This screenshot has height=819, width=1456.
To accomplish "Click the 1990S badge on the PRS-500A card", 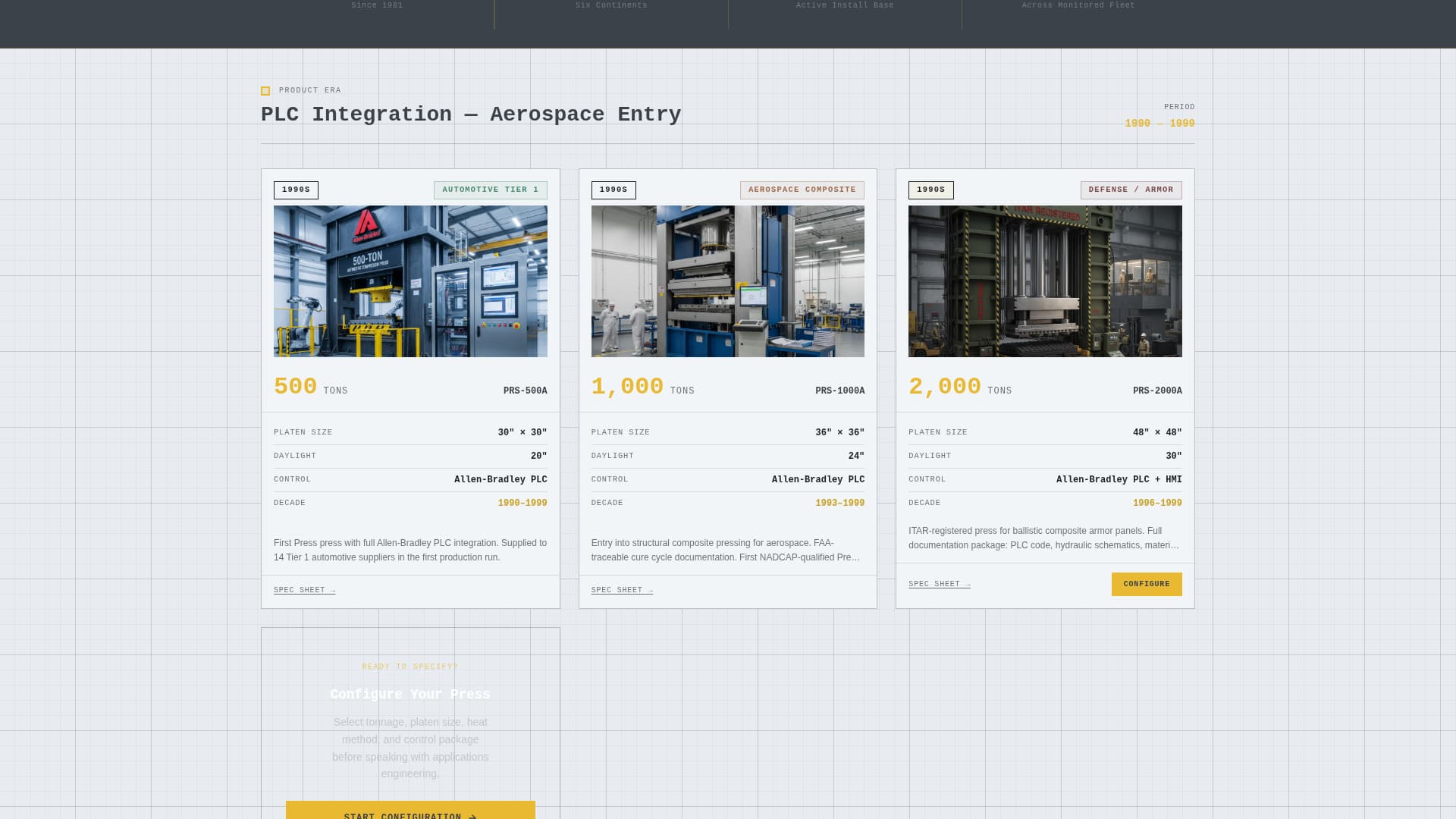I will click(x=296, y=190).
